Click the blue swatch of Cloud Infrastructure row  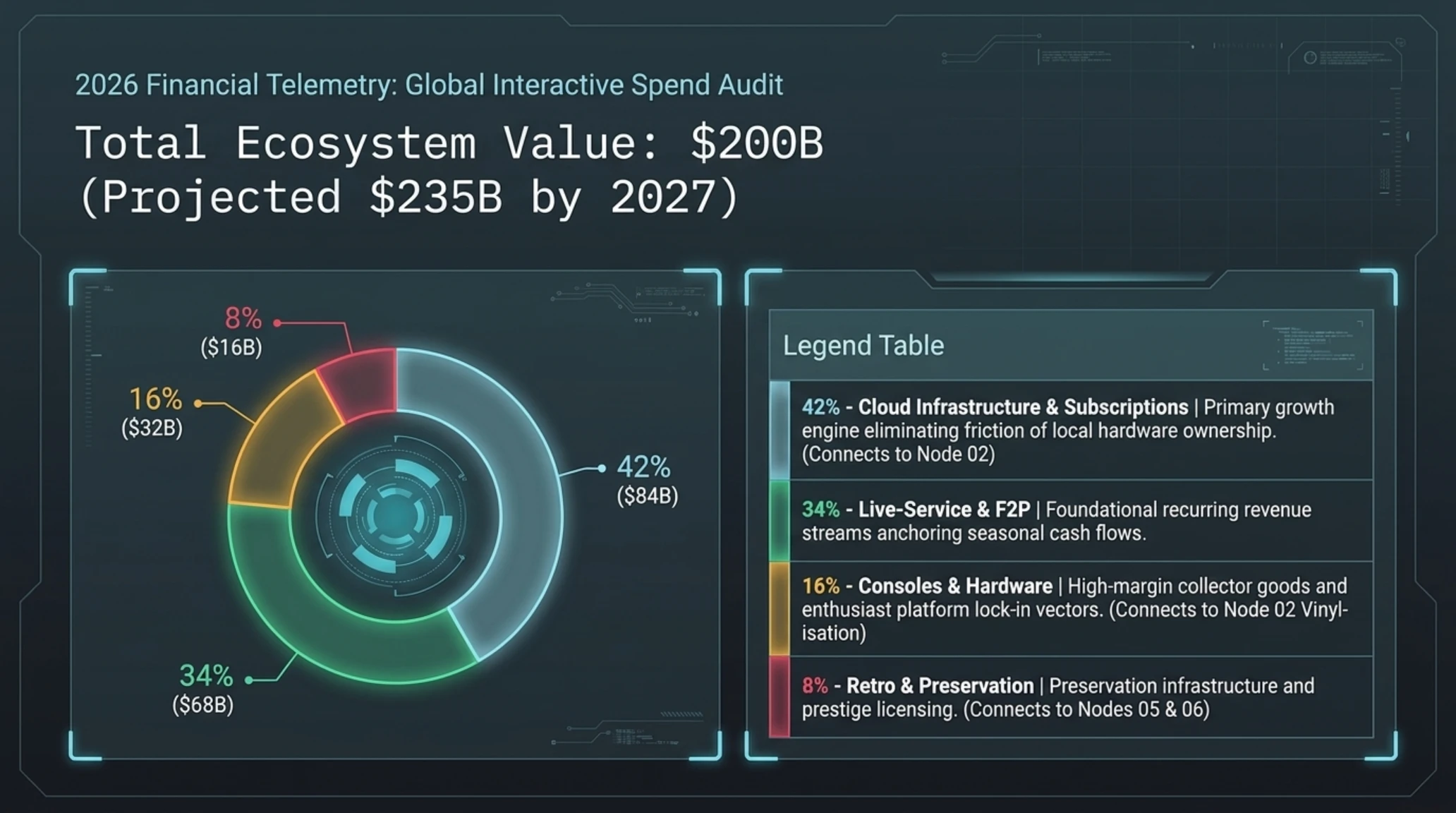779,430
